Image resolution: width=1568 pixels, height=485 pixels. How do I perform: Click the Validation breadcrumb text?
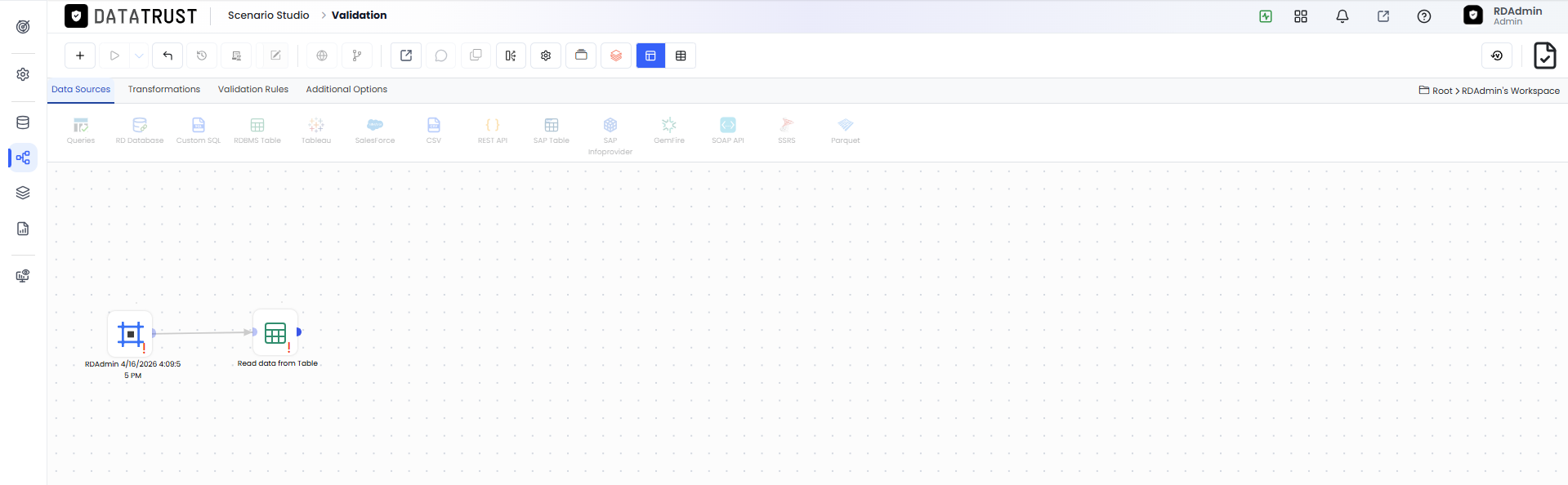(360, 16)
